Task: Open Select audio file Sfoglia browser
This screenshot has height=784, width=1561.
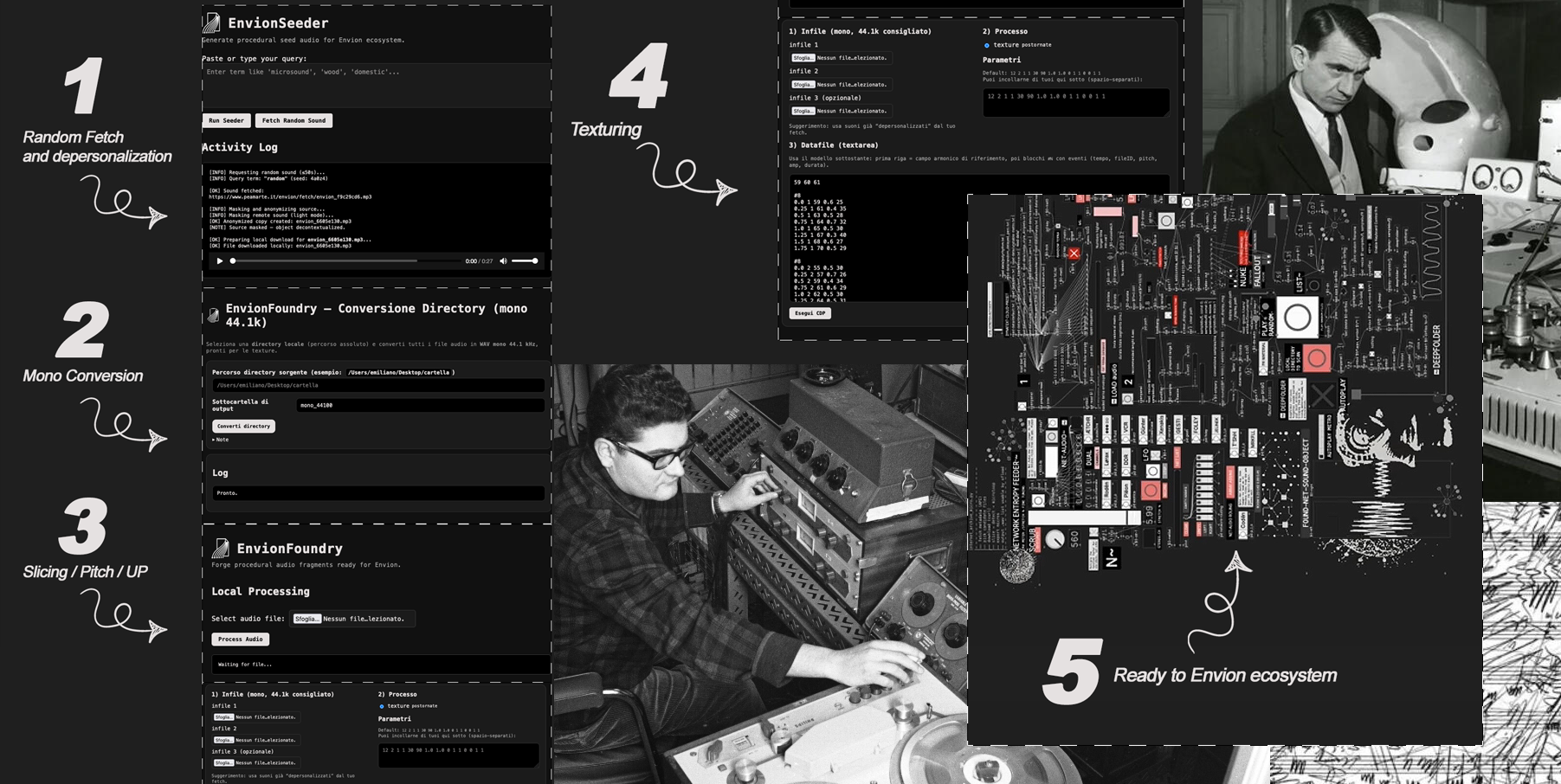Action: point(306,619)
